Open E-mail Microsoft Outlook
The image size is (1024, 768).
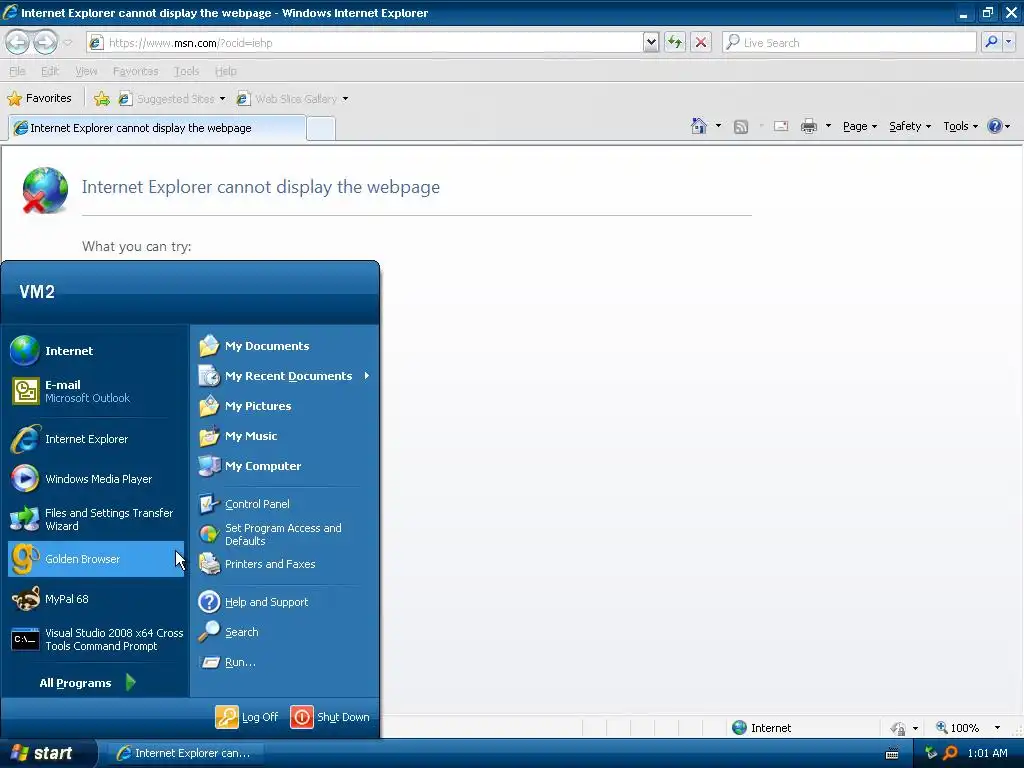(96, 391)
